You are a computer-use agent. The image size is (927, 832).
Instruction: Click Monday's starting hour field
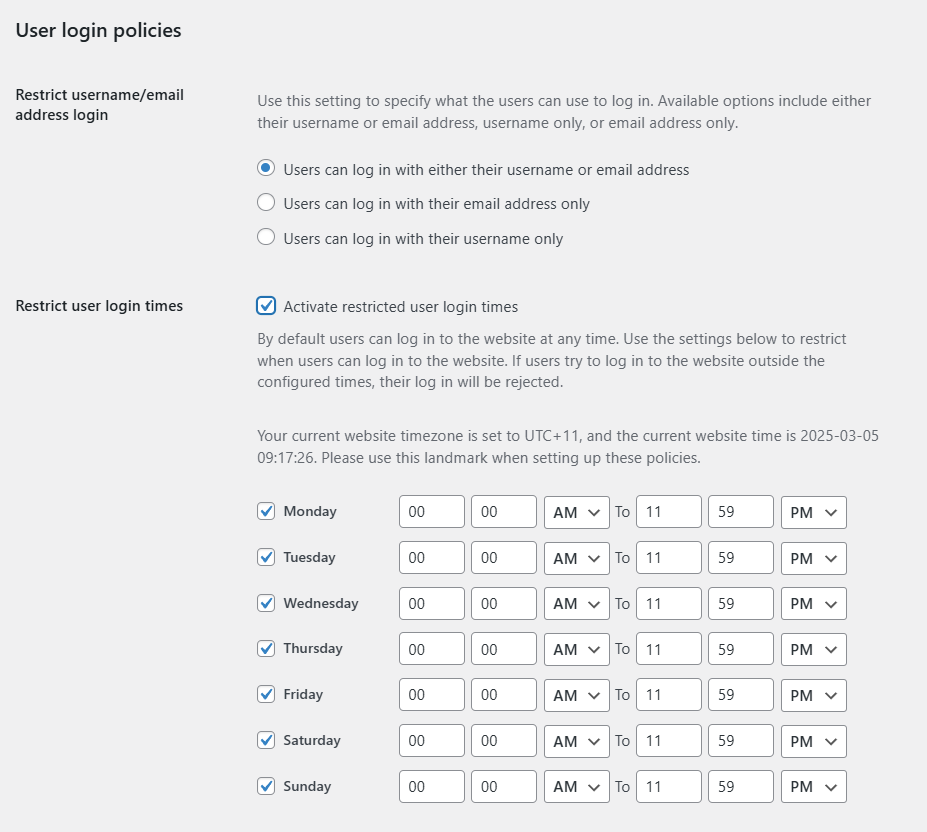pos(431,511)
